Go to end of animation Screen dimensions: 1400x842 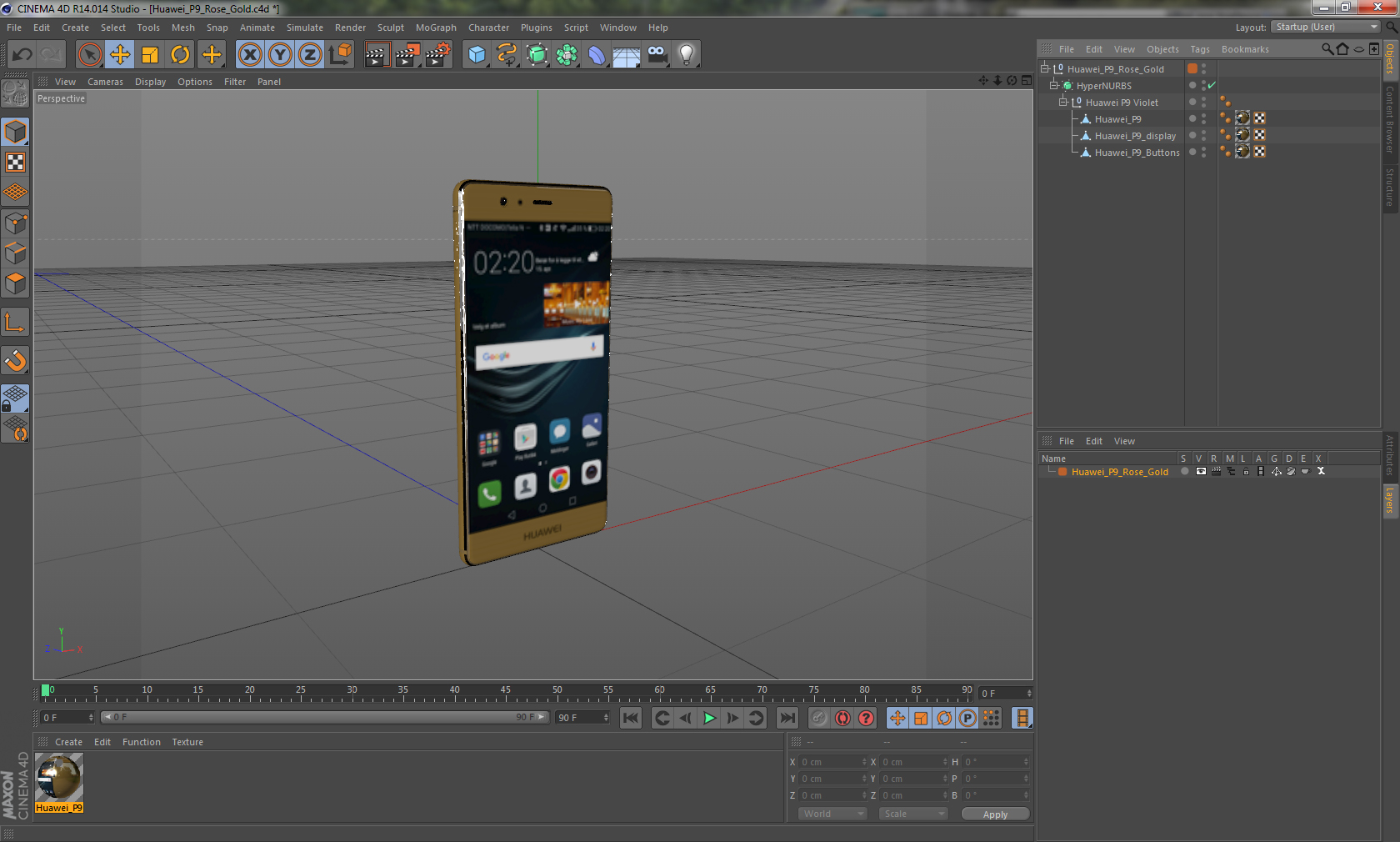[x=787, y=718]
